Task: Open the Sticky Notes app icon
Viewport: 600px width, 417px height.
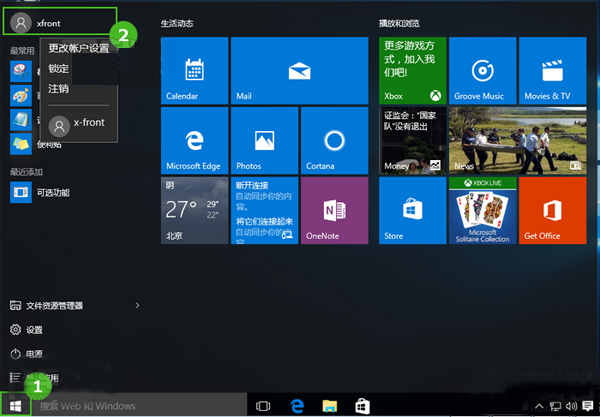Action: [x=21, y=144]
